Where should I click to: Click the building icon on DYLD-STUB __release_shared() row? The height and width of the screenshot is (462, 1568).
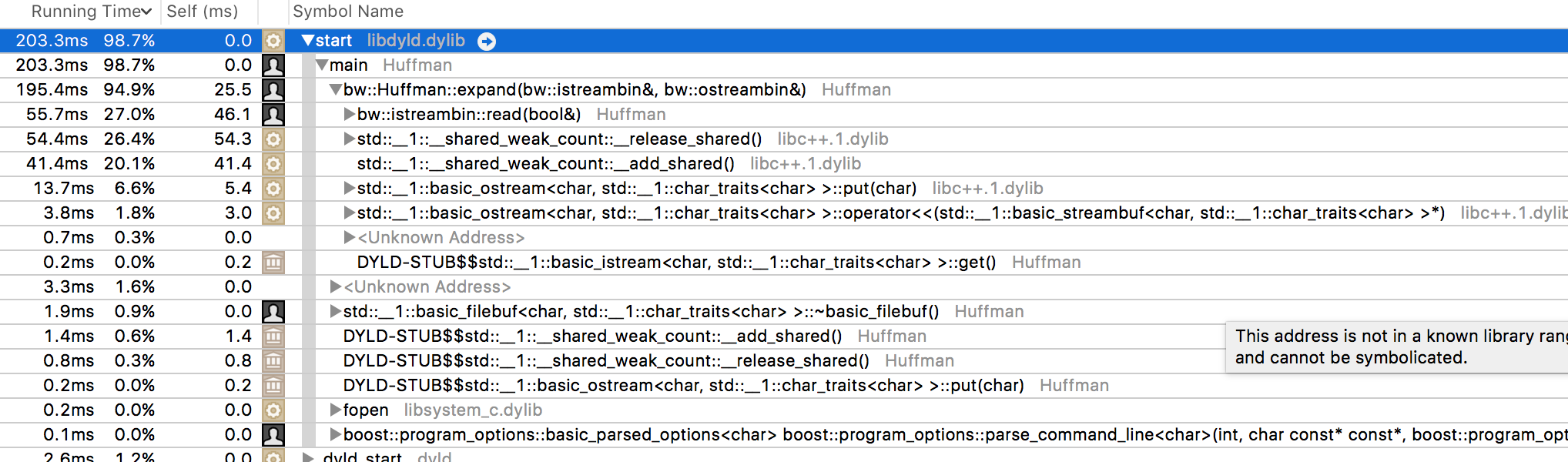(273, 360)
